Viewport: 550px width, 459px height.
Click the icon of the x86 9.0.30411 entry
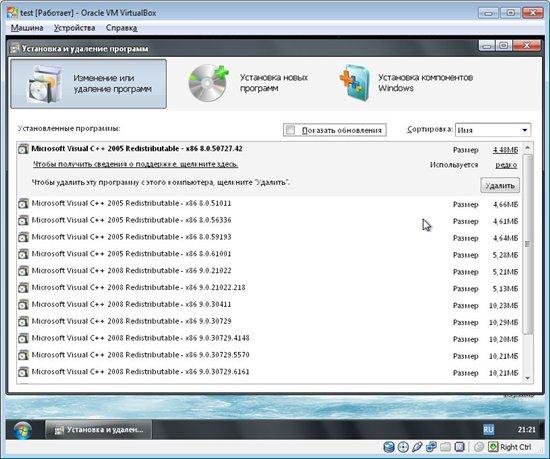(x=23, y=305)
